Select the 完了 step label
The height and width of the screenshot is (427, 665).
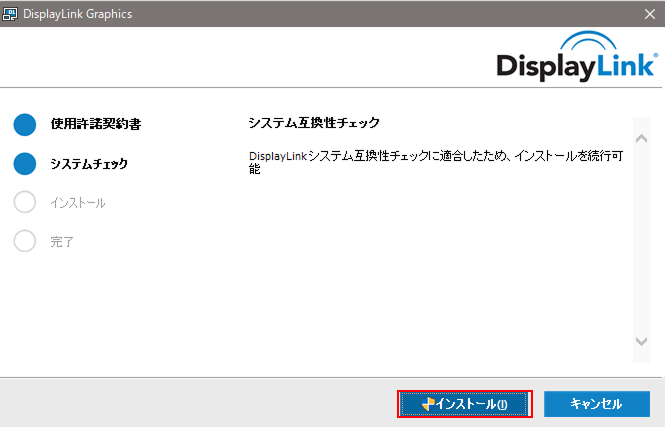62,242
